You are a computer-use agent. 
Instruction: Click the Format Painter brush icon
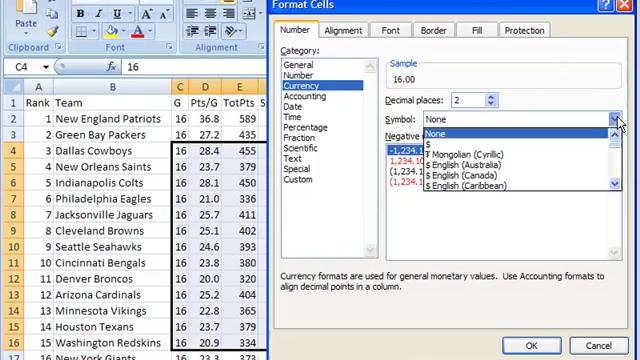53,31
